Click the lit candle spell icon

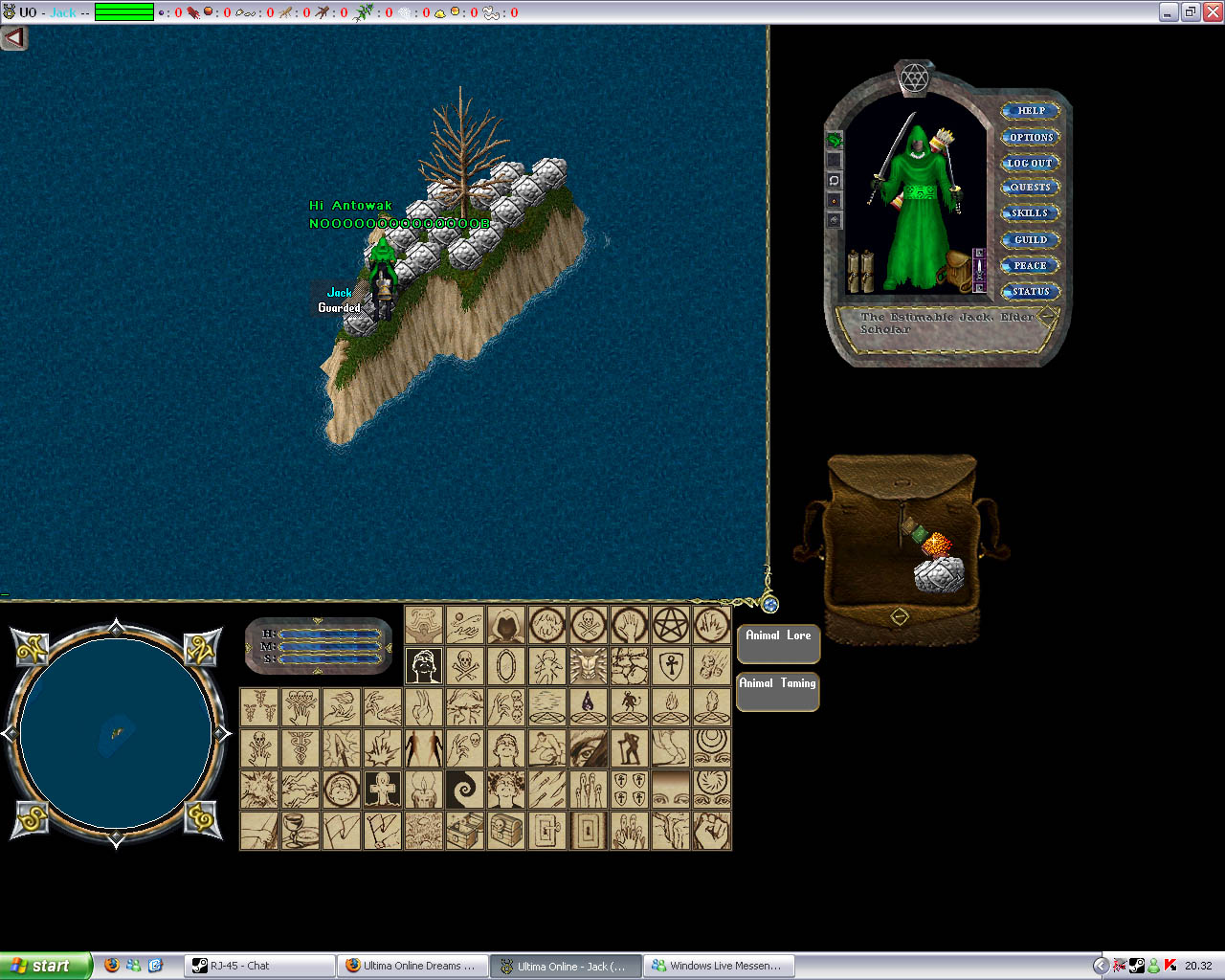(x=424, y=789)
